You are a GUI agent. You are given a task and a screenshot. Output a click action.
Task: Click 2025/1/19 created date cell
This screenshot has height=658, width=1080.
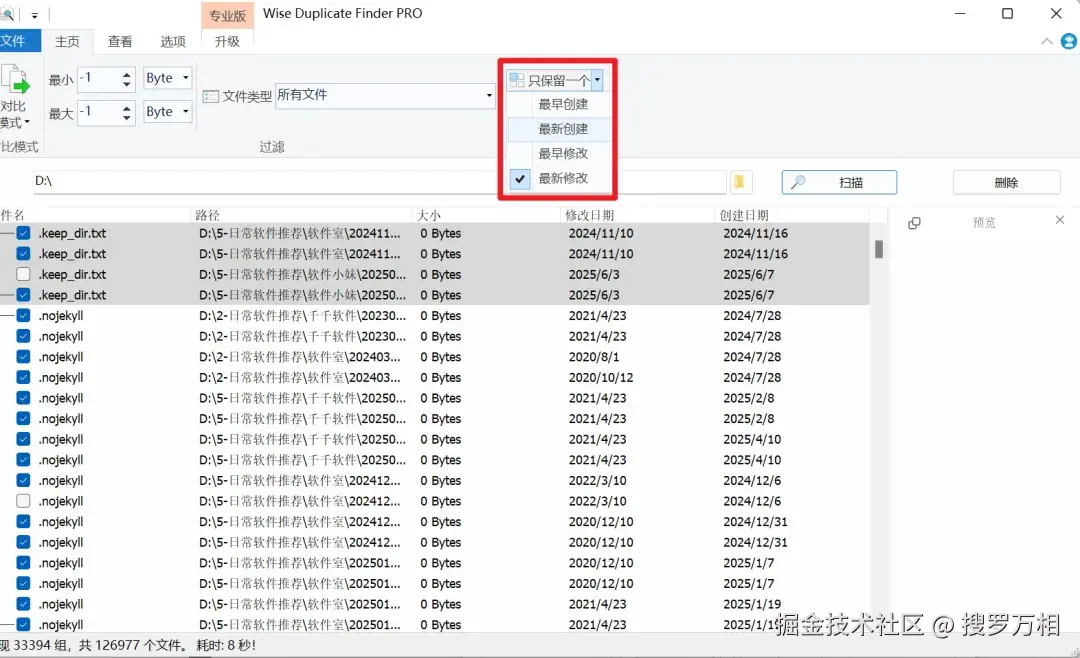752,604
